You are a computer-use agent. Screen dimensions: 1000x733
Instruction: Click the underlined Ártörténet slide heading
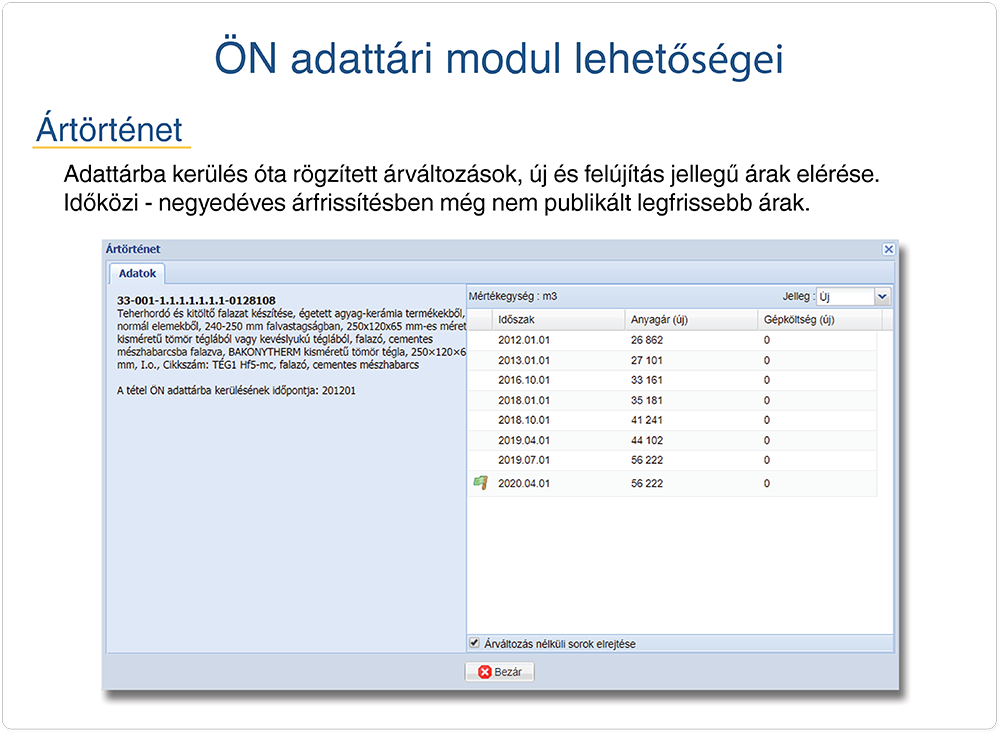110,130
